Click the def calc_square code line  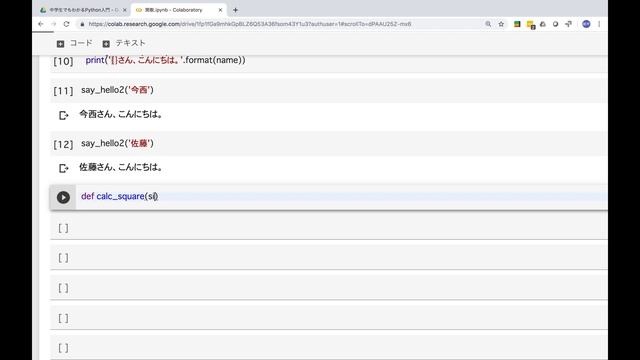pos(120,196)
